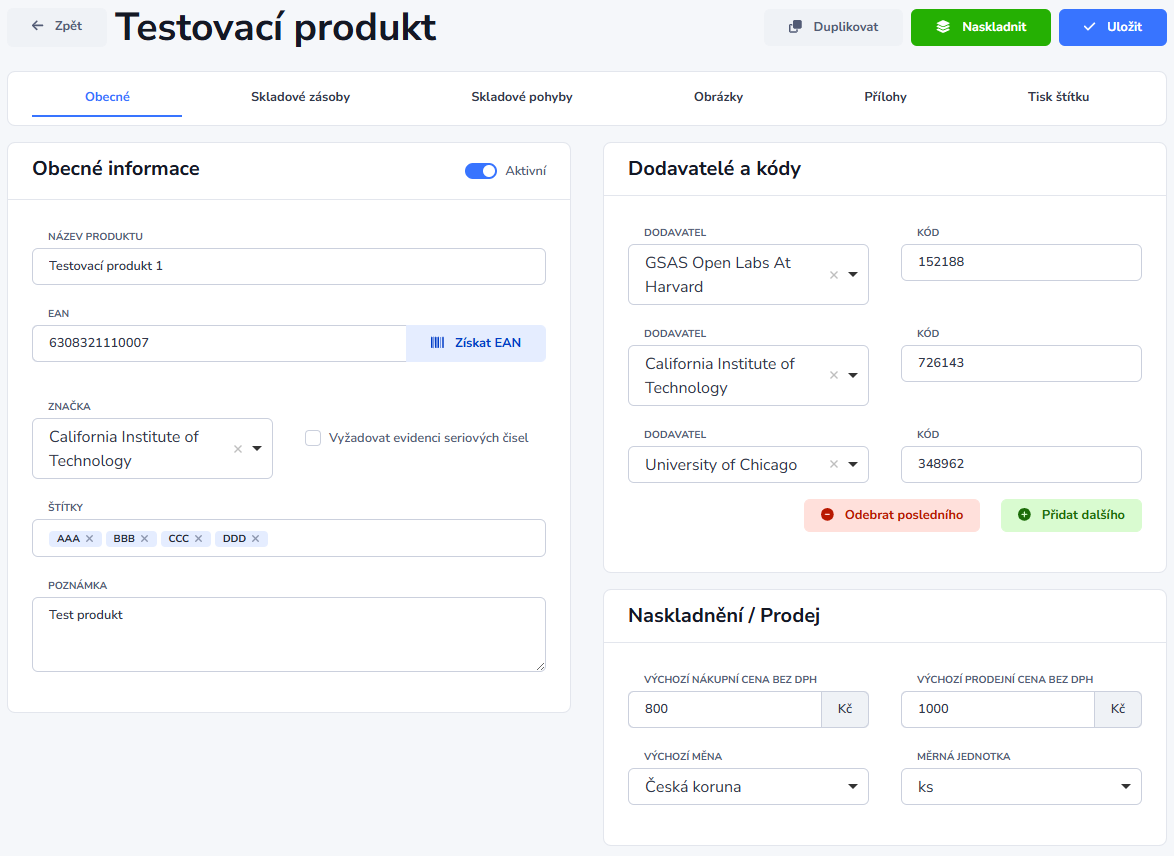Click the checkmark icon on the Uložit button
The image size is (1174, 856).
[x=1087, y=27]
